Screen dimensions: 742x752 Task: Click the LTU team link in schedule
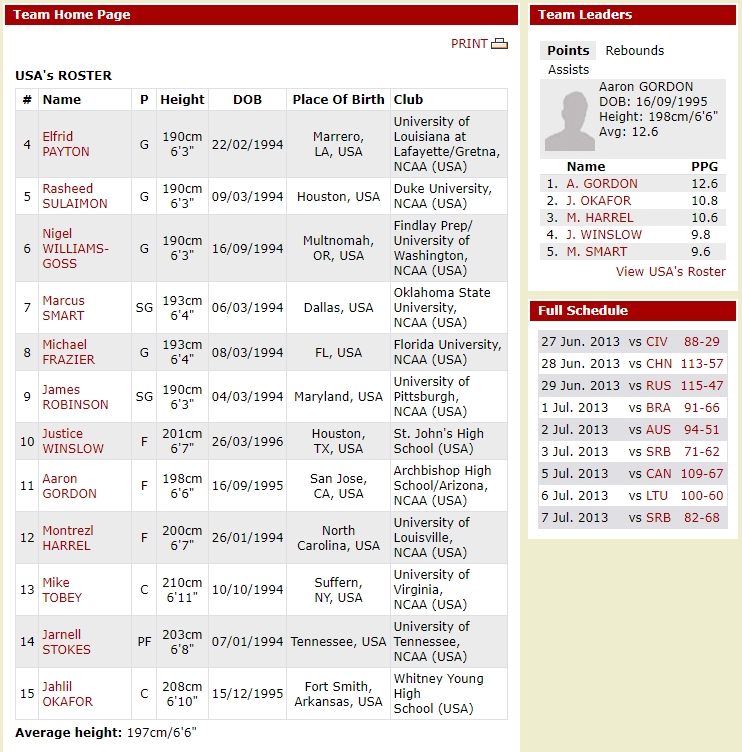point(657,496)
